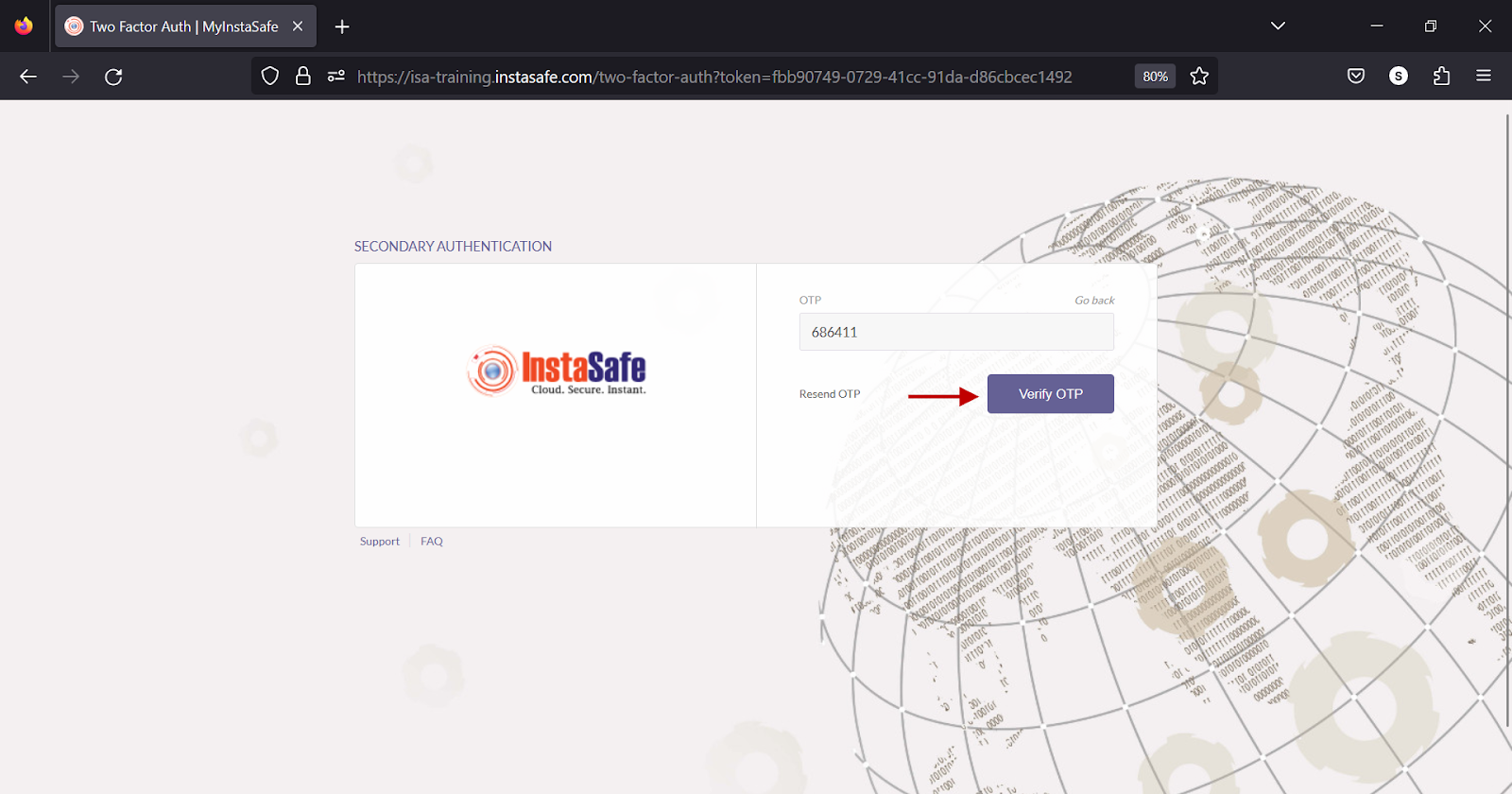
Task: Click the Go back link
Action: point(1094,301)
